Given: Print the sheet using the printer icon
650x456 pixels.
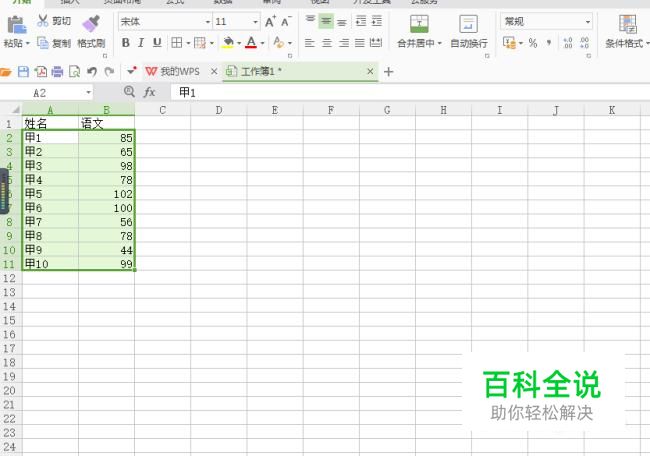Looking at the screenshot, I should [57, 72].
